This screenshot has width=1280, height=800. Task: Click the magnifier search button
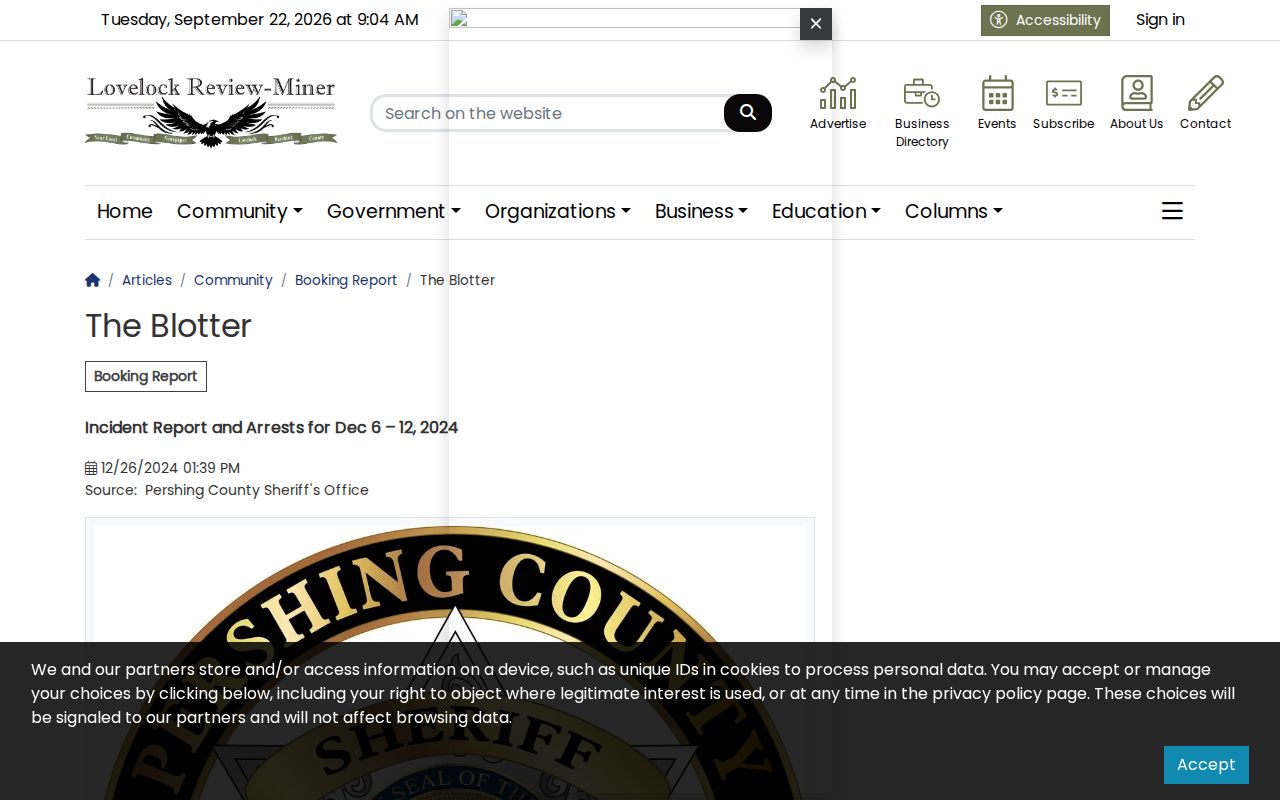pyautogui.click(x=748, y=113)
